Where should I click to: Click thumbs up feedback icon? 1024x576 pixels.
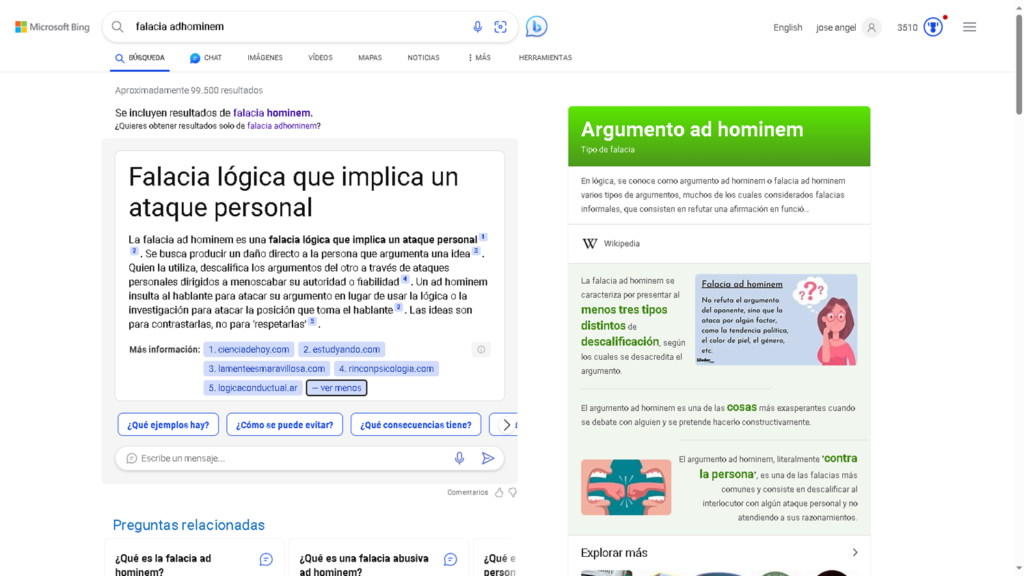point(499,492)
